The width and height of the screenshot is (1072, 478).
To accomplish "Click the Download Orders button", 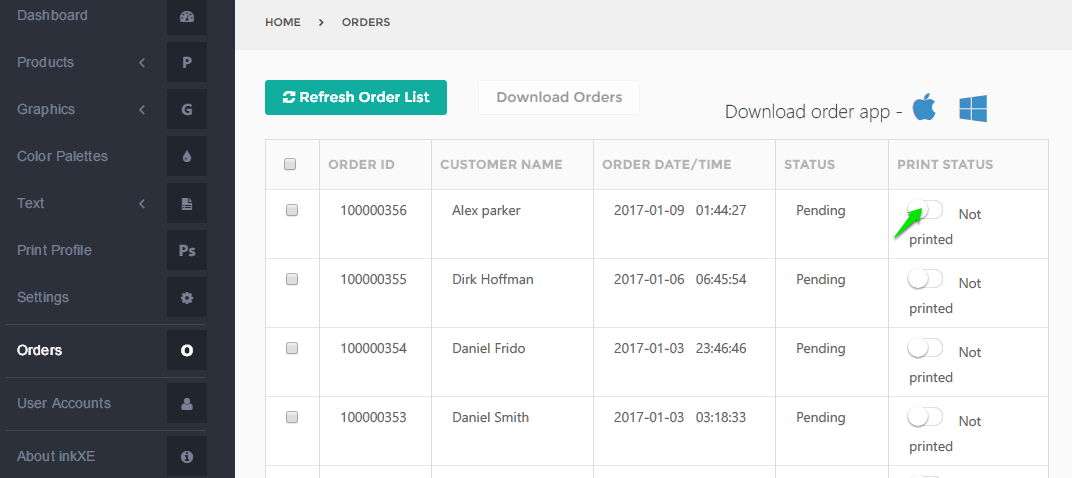I will point(559,97).
